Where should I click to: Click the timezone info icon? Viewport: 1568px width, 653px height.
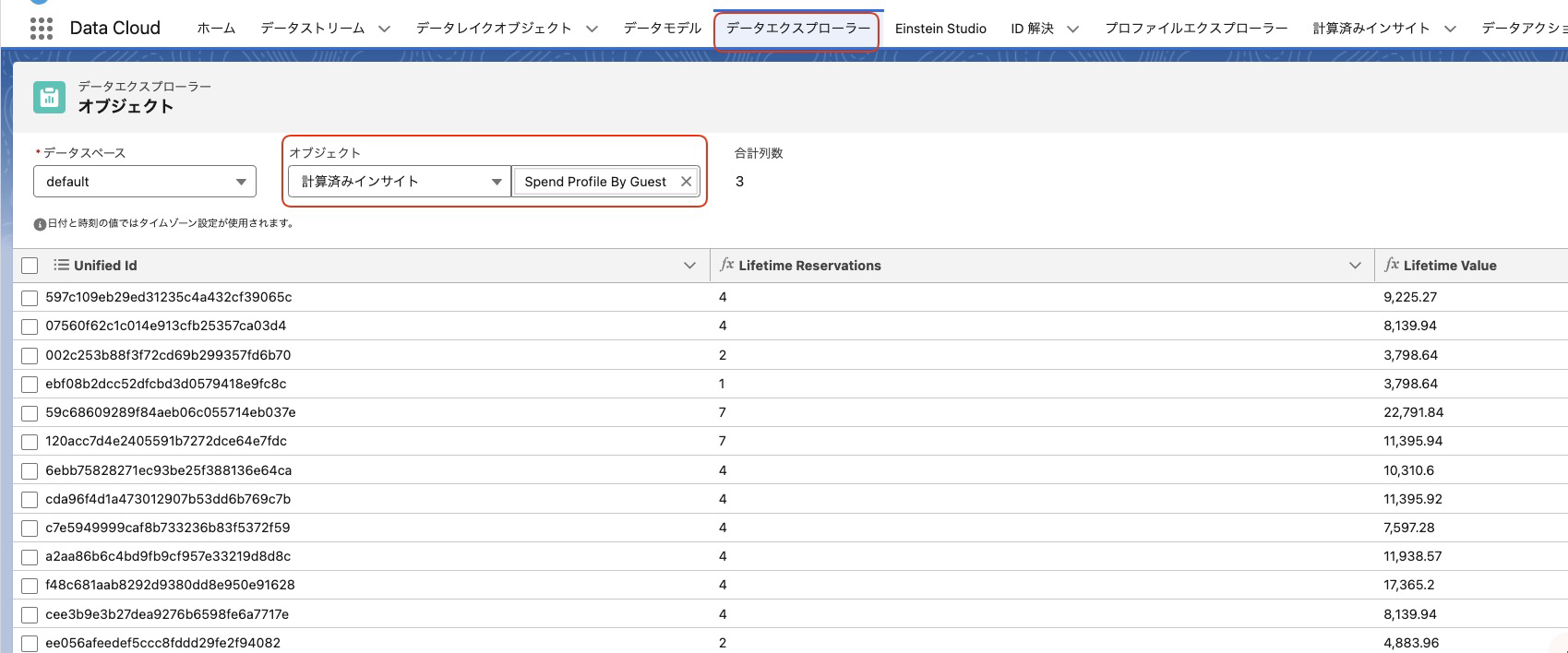[40, 224]
